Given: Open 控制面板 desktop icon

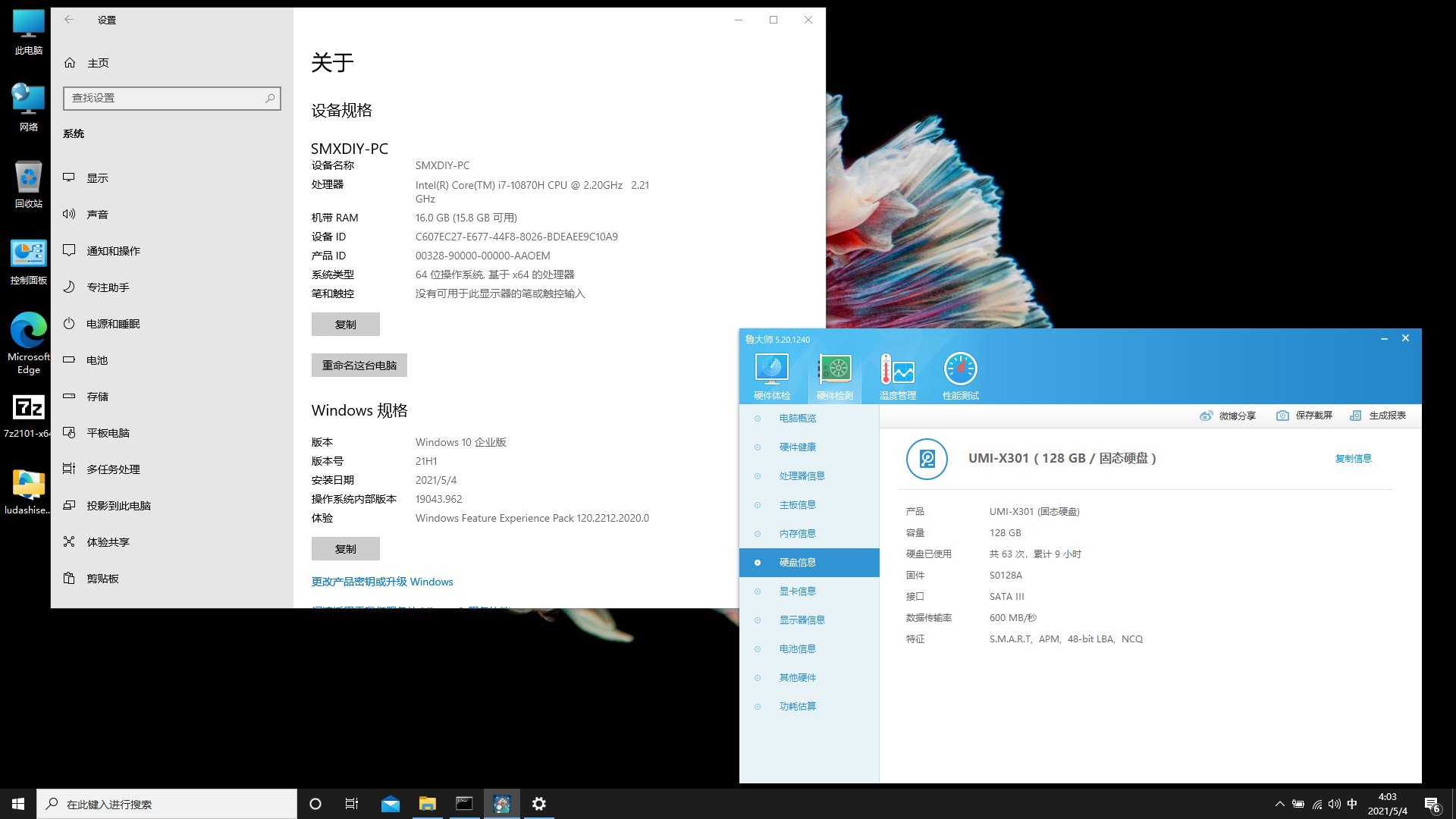Looking at the screenshot, I should click(x=29, y=262).
